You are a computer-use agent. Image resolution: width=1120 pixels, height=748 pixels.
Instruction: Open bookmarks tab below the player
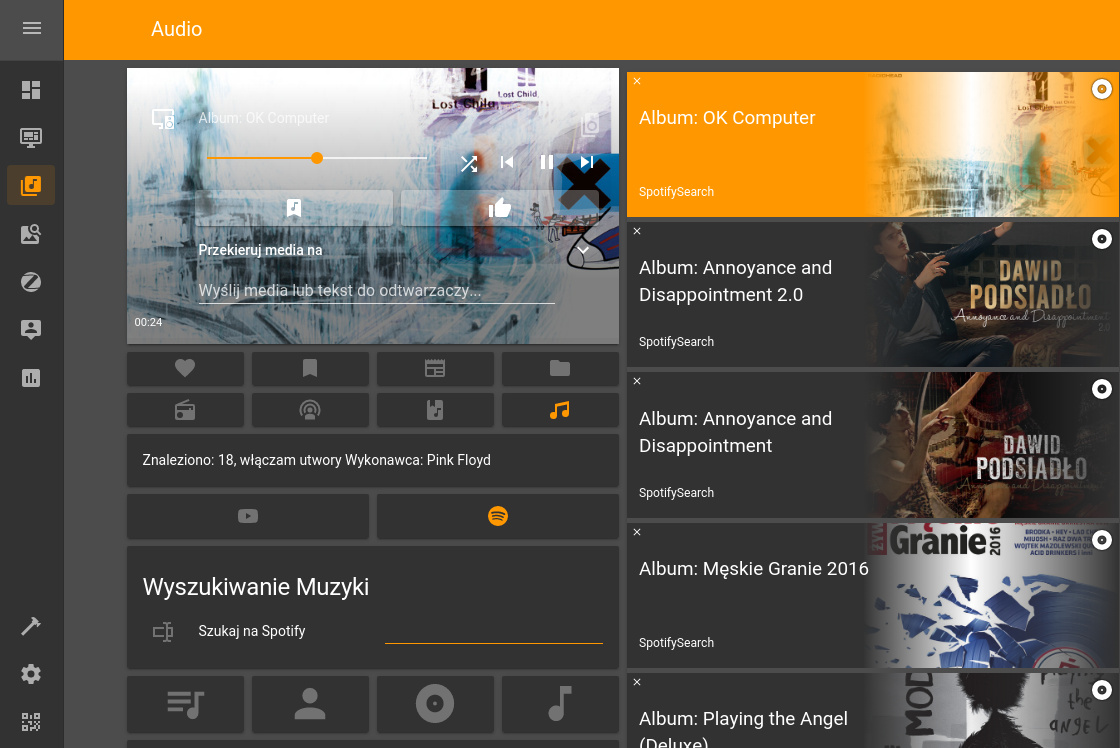tap(310, 369)
